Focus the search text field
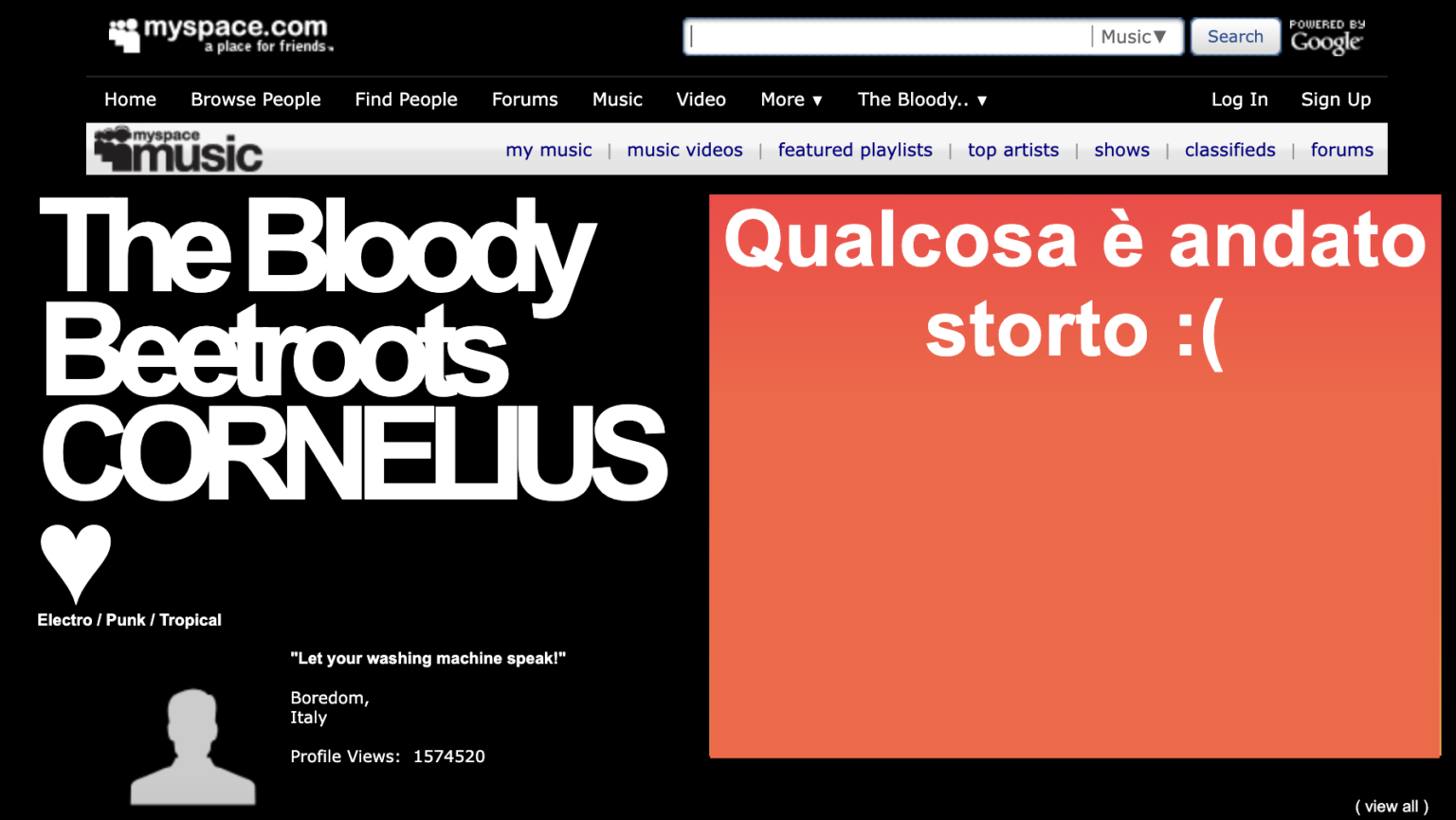 (x=888, y=37)
